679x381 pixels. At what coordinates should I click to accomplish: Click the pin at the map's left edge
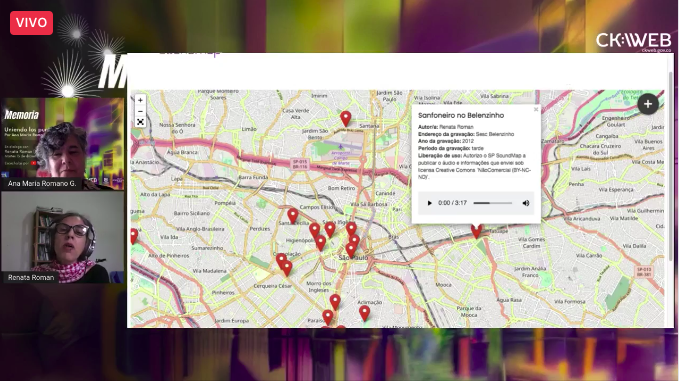click(x=134, y=236)
